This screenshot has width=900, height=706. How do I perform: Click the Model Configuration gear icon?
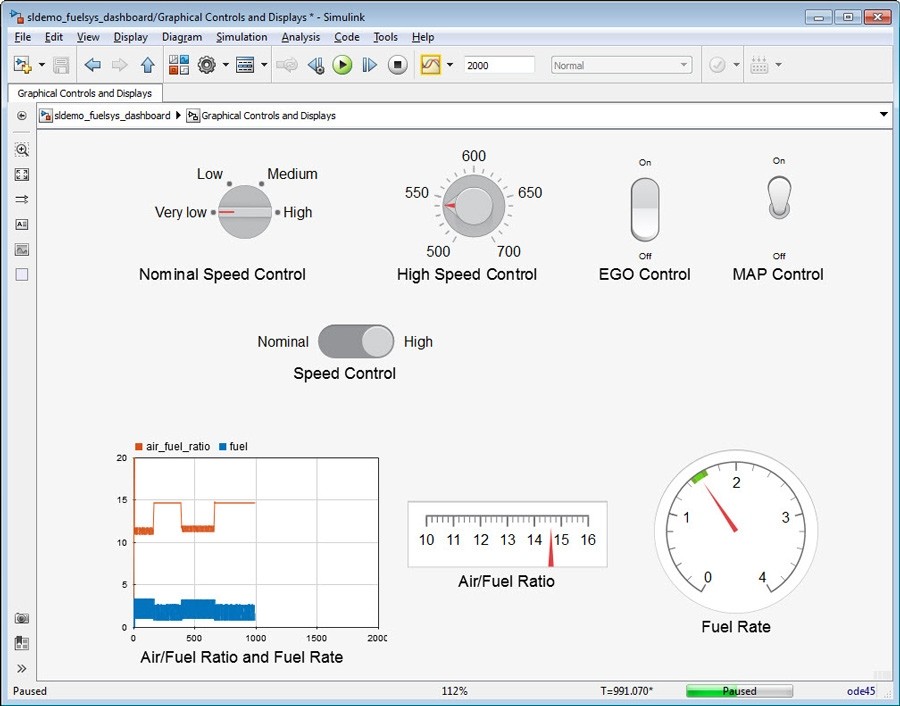[207, 65]
